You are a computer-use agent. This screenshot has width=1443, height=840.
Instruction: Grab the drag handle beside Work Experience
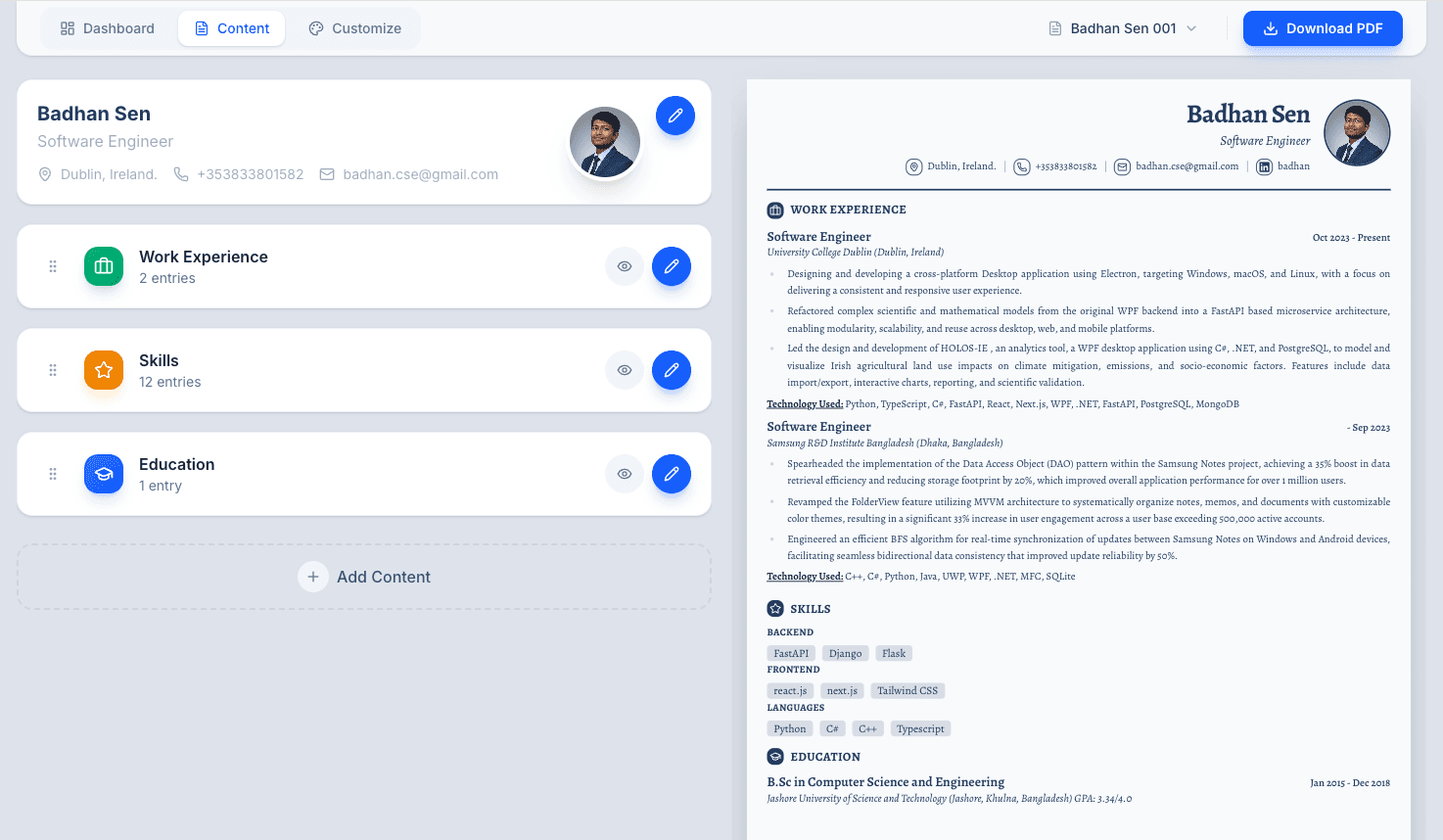(53, 265)
